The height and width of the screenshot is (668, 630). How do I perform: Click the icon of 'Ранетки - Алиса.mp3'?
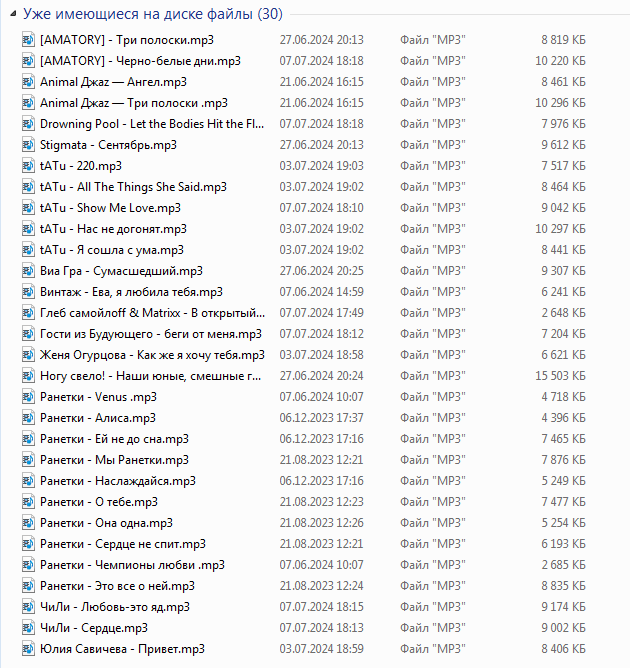28,418
